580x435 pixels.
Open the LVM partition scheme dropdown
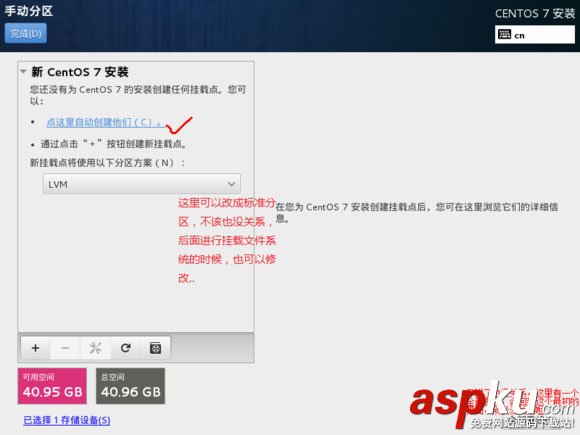(x=142, y=184)
